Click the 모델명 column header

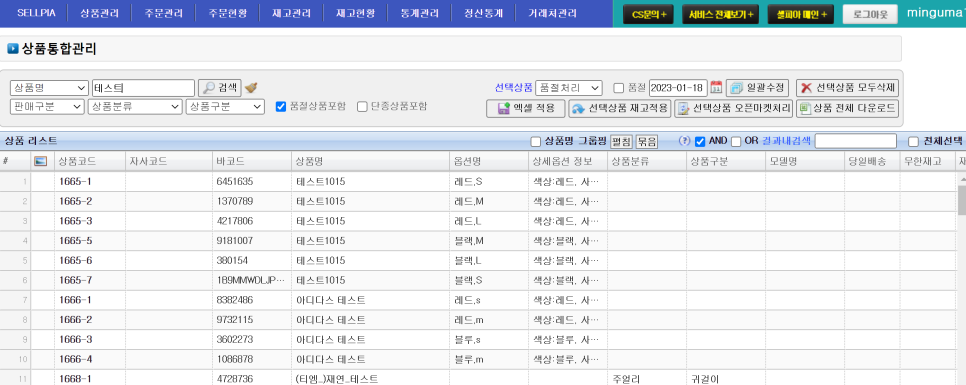point(805,161)
